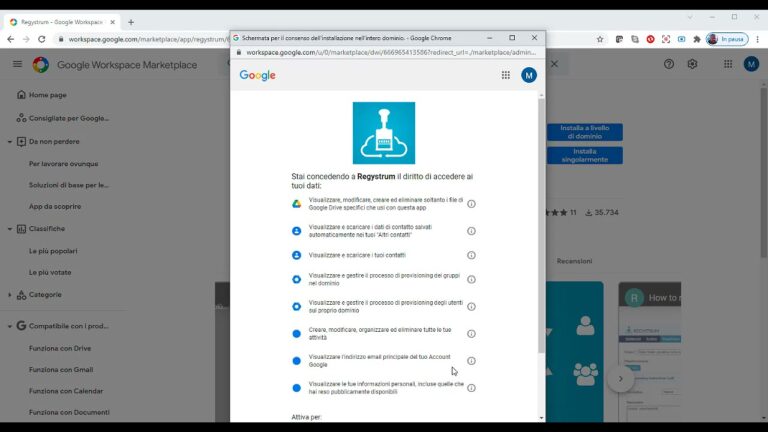Click the Regystrum browser tab
Image resolution: width=768 pixels, height=432 pixels.
point(61,22)
